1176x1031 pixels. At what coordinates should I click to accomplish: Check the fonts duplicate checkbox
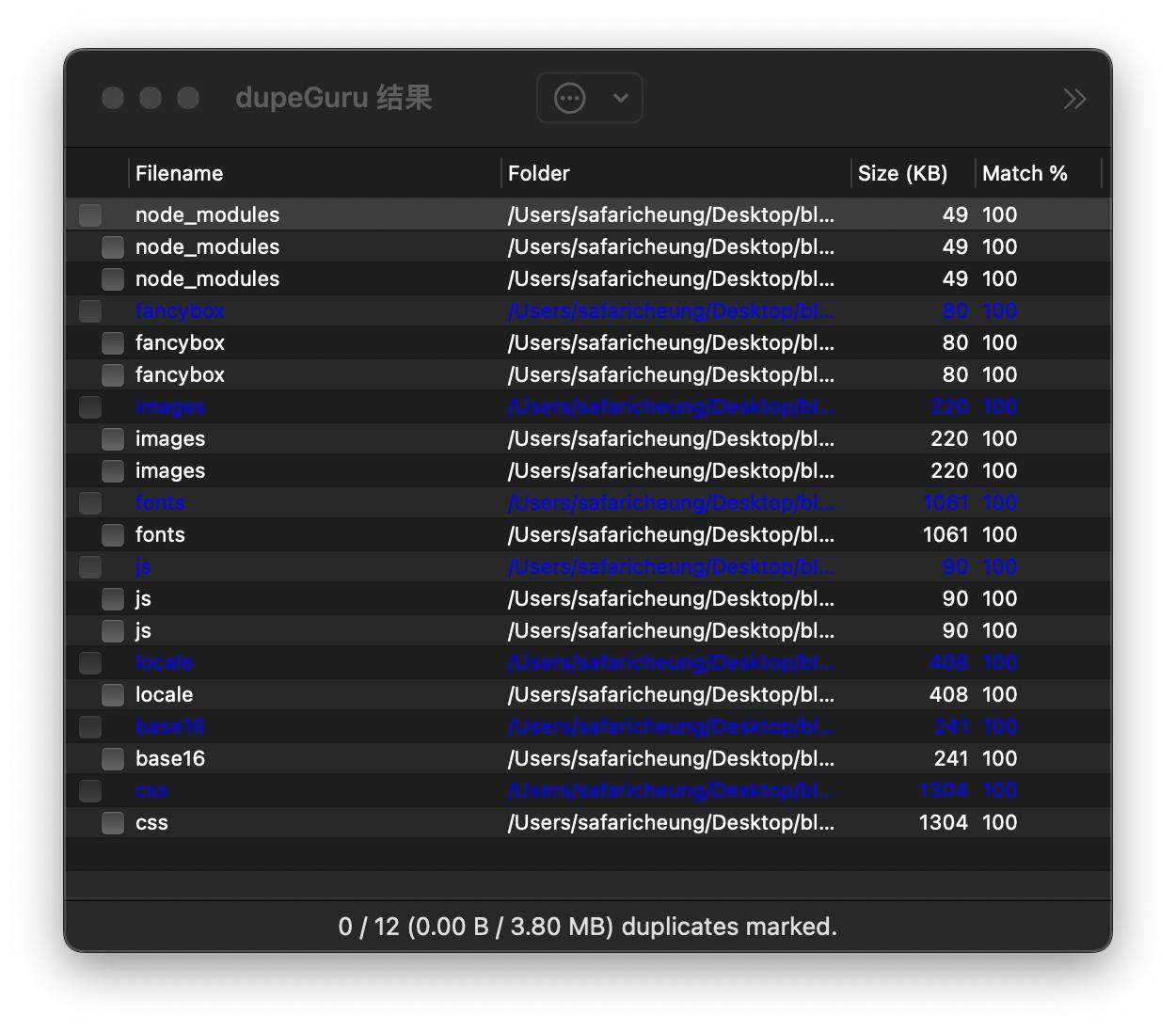[x=112, y=534]
